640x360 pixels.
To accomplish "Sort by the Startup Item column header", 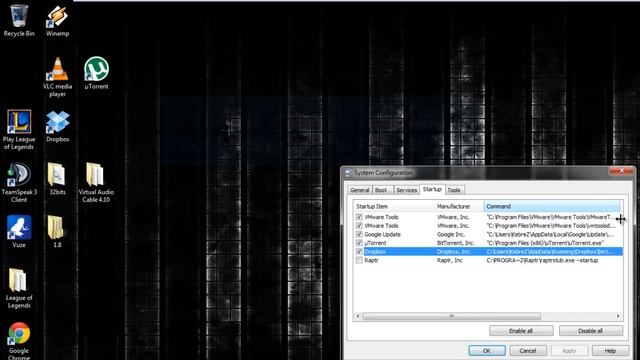I will 394,206.
